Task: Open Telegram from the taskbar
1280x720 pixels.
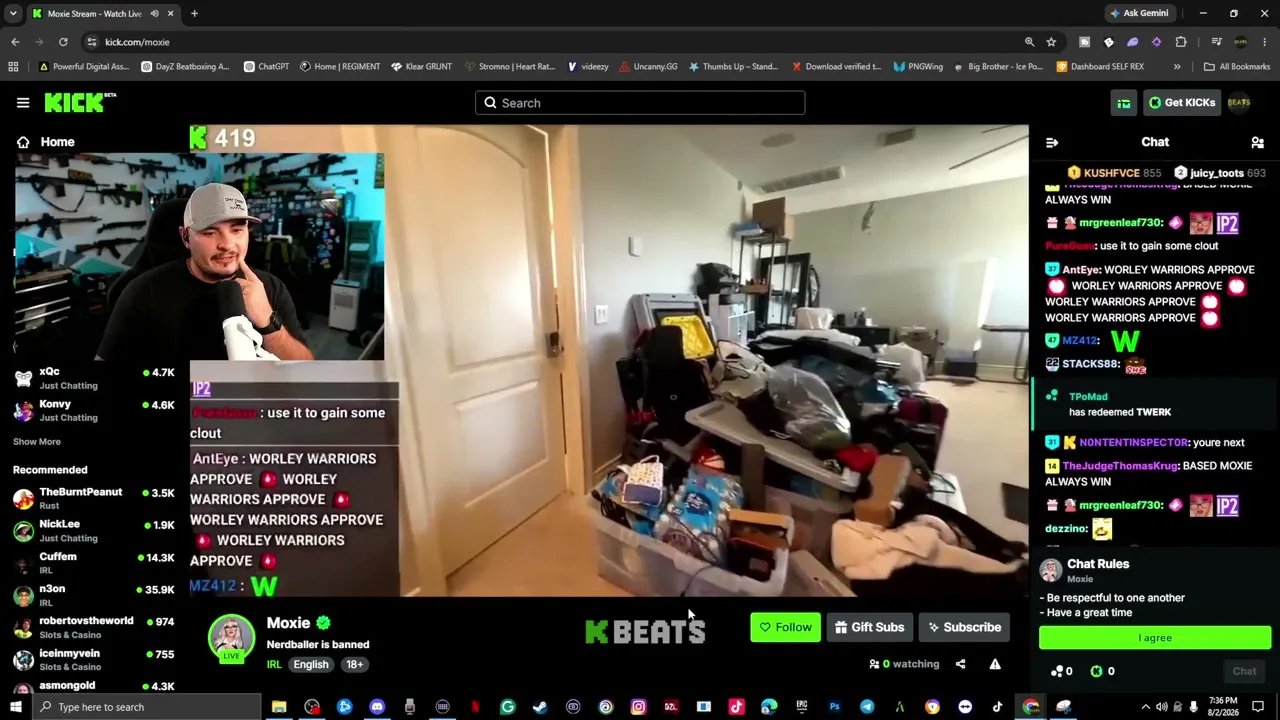Action: pos(867,707)
